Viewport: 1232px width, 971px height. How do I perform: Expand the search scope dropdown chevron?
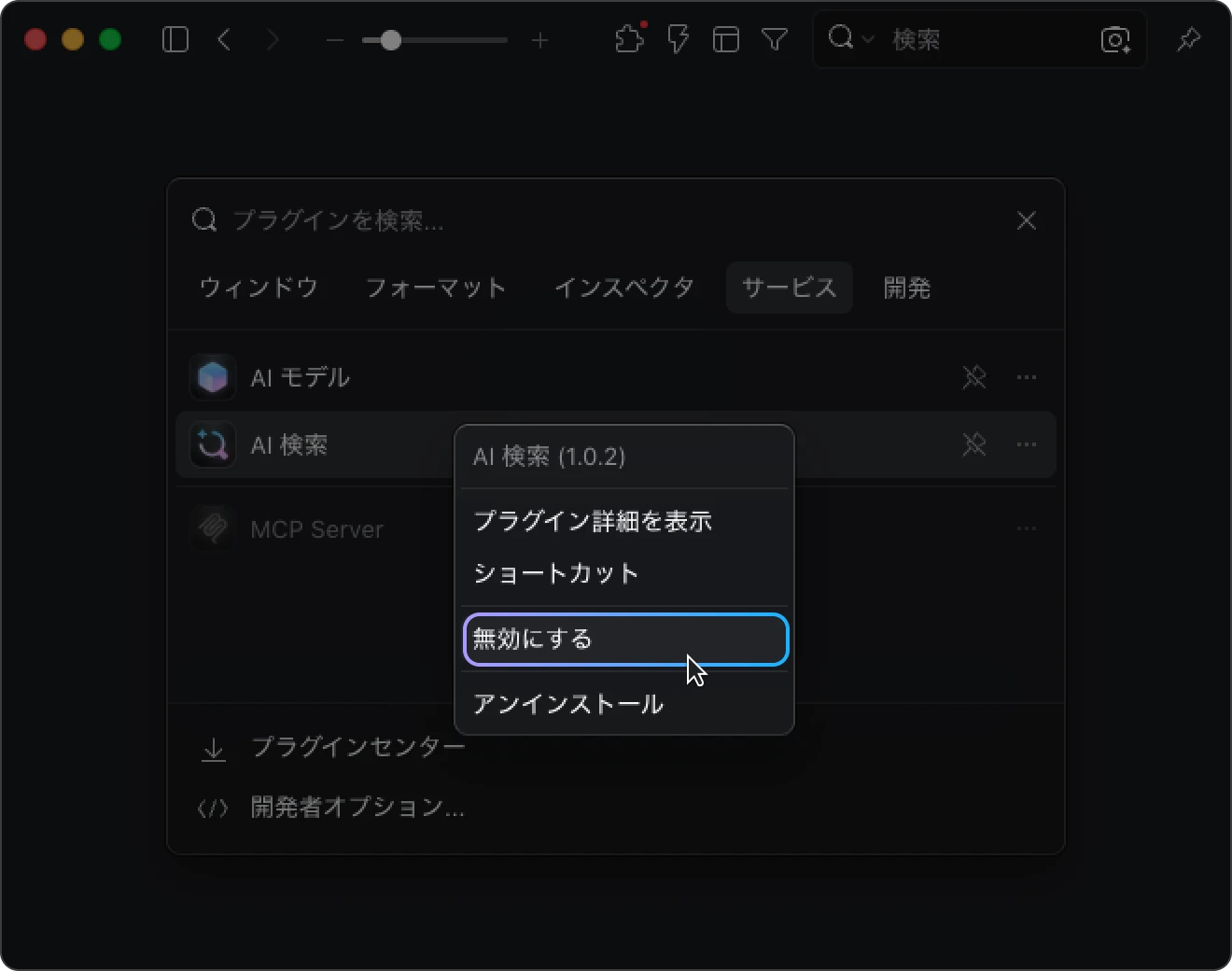pyautogui.click(x=868, y=39)
